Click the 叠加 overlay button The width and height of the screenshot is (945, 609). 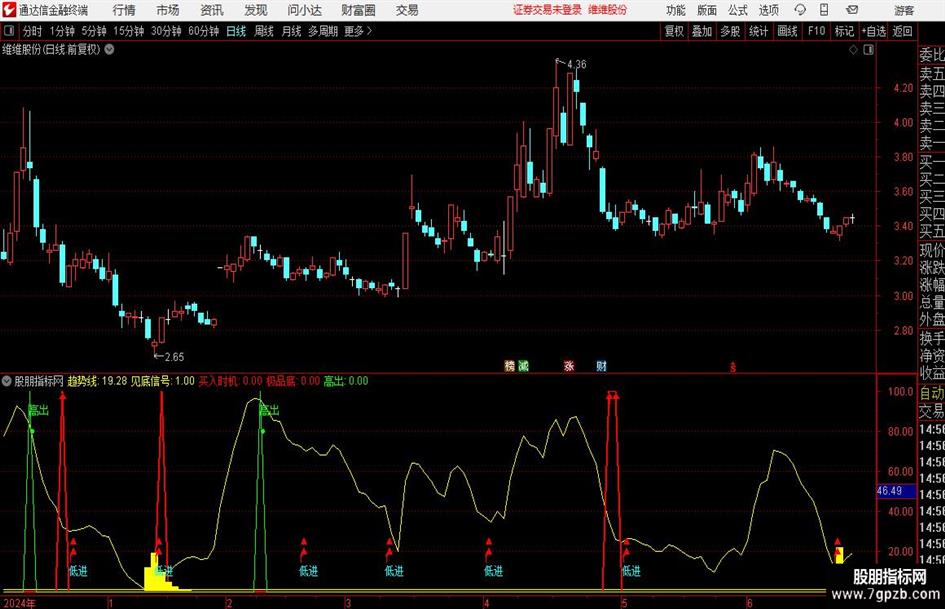pos(702,31)
